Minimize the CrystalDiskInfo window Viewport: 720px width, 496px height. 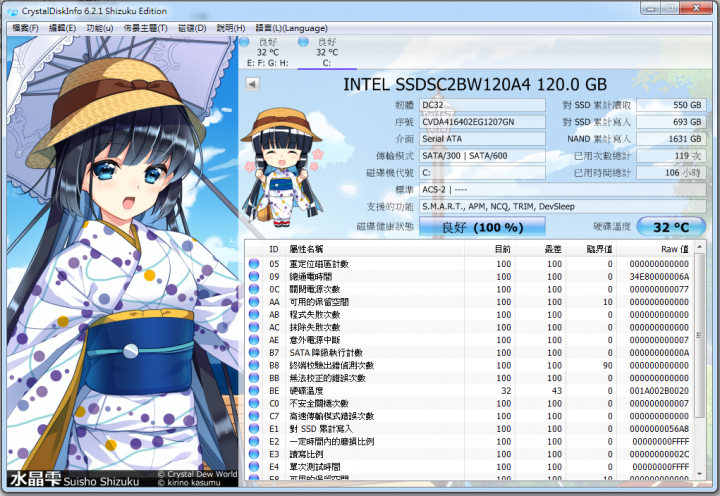point(651,8)
